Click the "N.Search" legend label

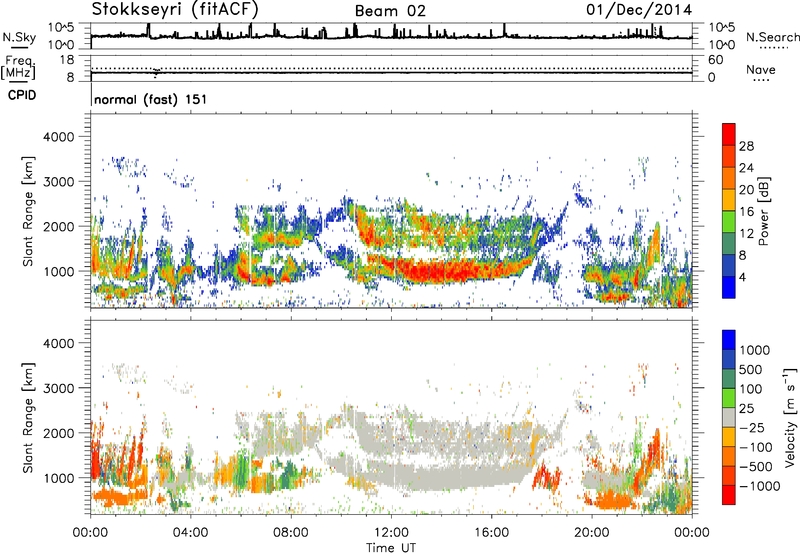pos(772,37)
